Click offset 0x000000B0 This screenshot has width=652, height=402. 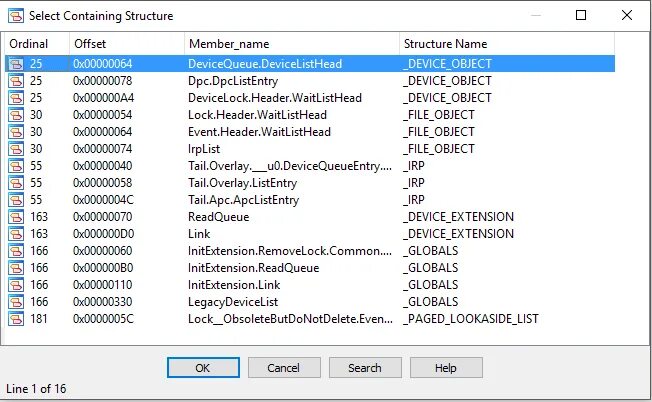coord(103,268)
